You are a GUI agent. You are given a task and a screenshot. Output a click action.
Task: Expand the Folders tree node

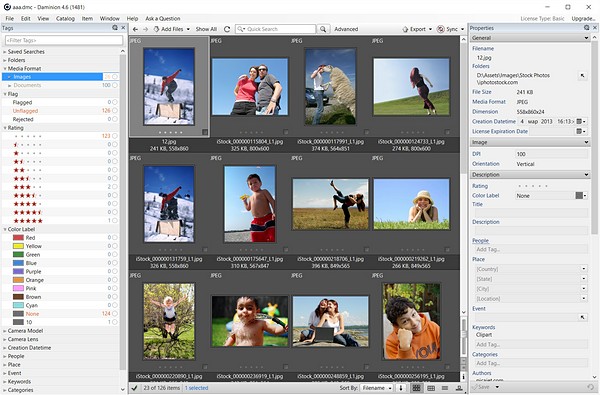pyautogui.click(x=5, y=60)
